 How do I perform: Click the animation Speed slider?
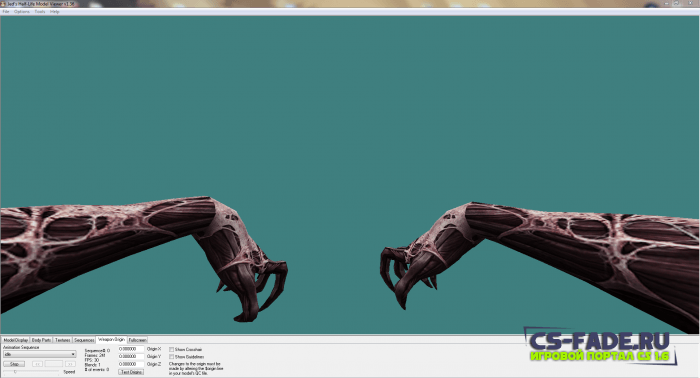pos(31,372)
